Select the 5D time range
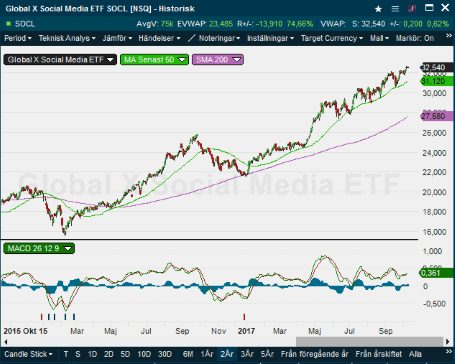Viewport: 455px width, 364px height. pyautogui.click(x=125, y=354)
